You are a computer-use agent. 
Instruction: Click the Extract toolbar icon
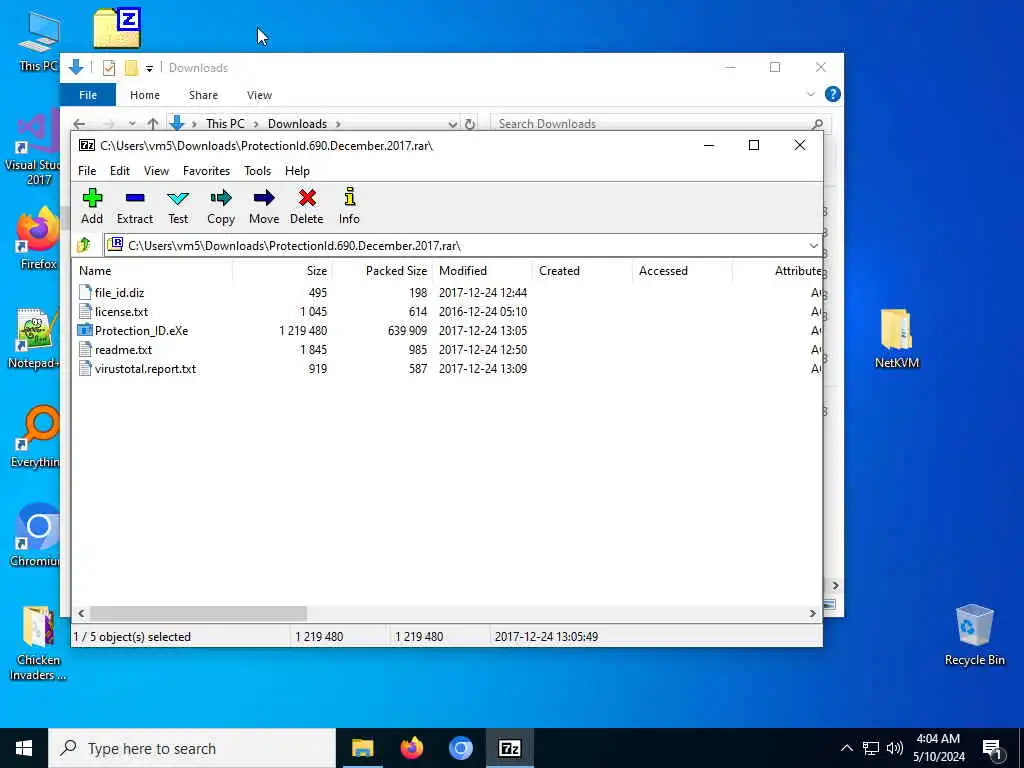point(135,206)
